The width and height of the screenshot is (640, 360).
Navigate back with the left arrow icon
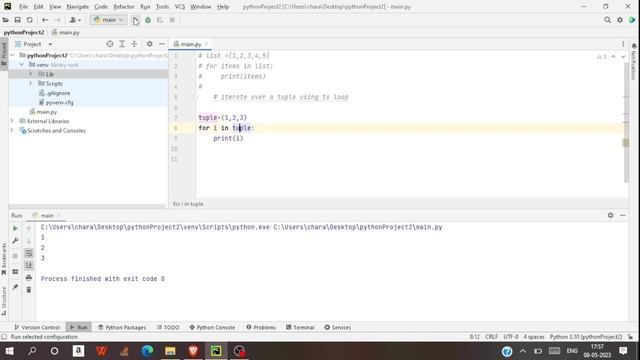[45, 20]
